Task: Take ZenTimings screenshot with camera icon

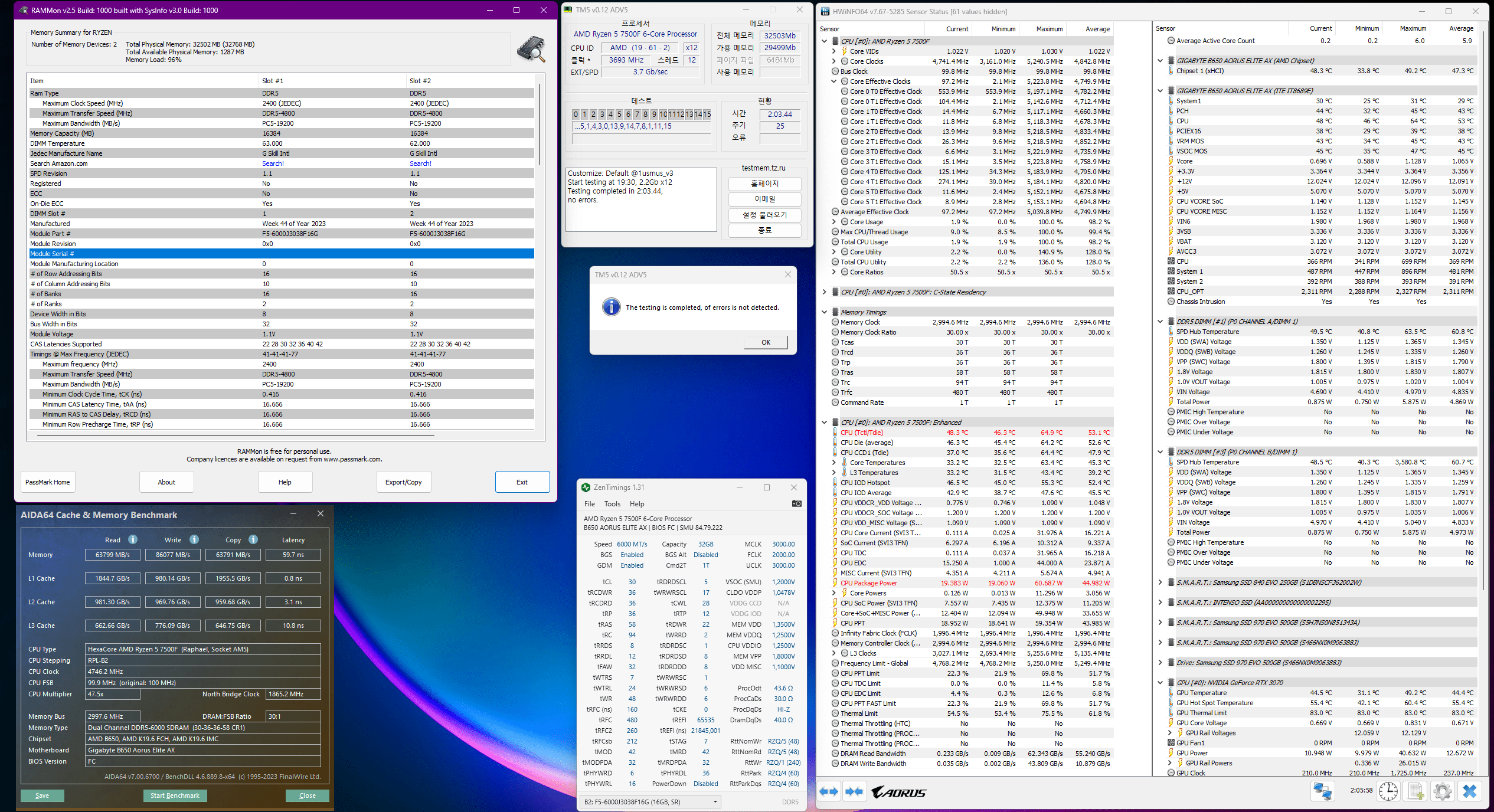Action: 796,503
